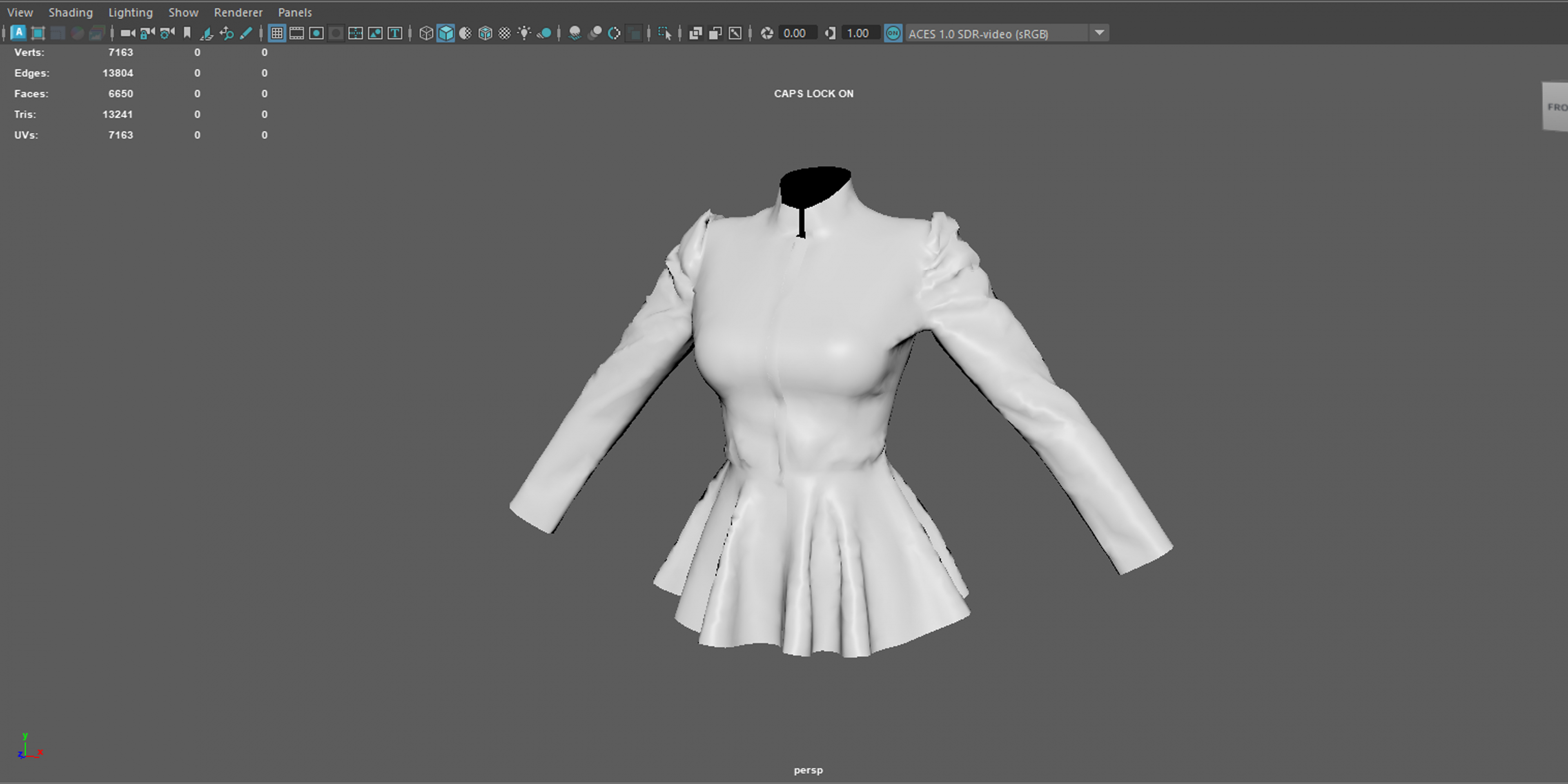Toggle Screen Space Ambient Occlusion

pyautogui.click(x=575, y=33)
